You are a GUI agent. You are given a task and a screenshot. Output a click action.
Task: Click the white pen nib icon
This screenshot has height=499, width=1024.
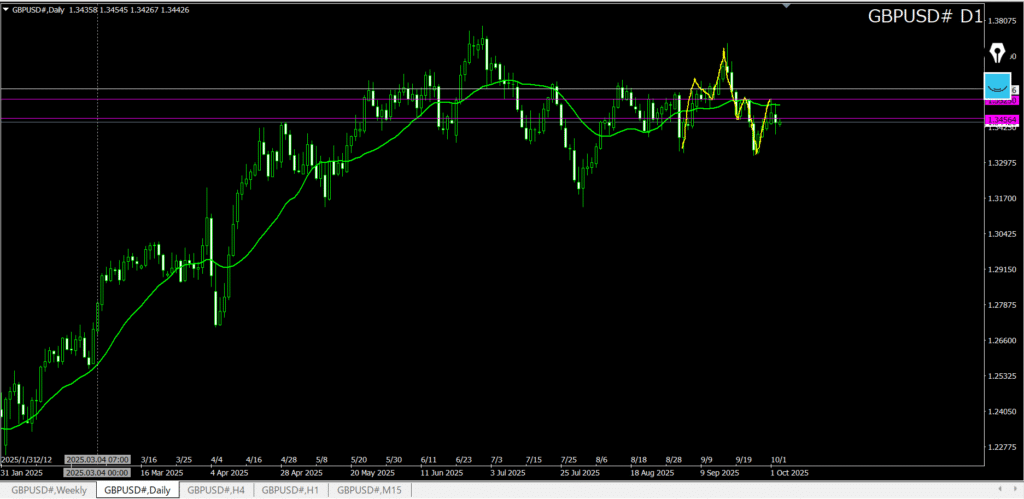click(x=997, y=52)
